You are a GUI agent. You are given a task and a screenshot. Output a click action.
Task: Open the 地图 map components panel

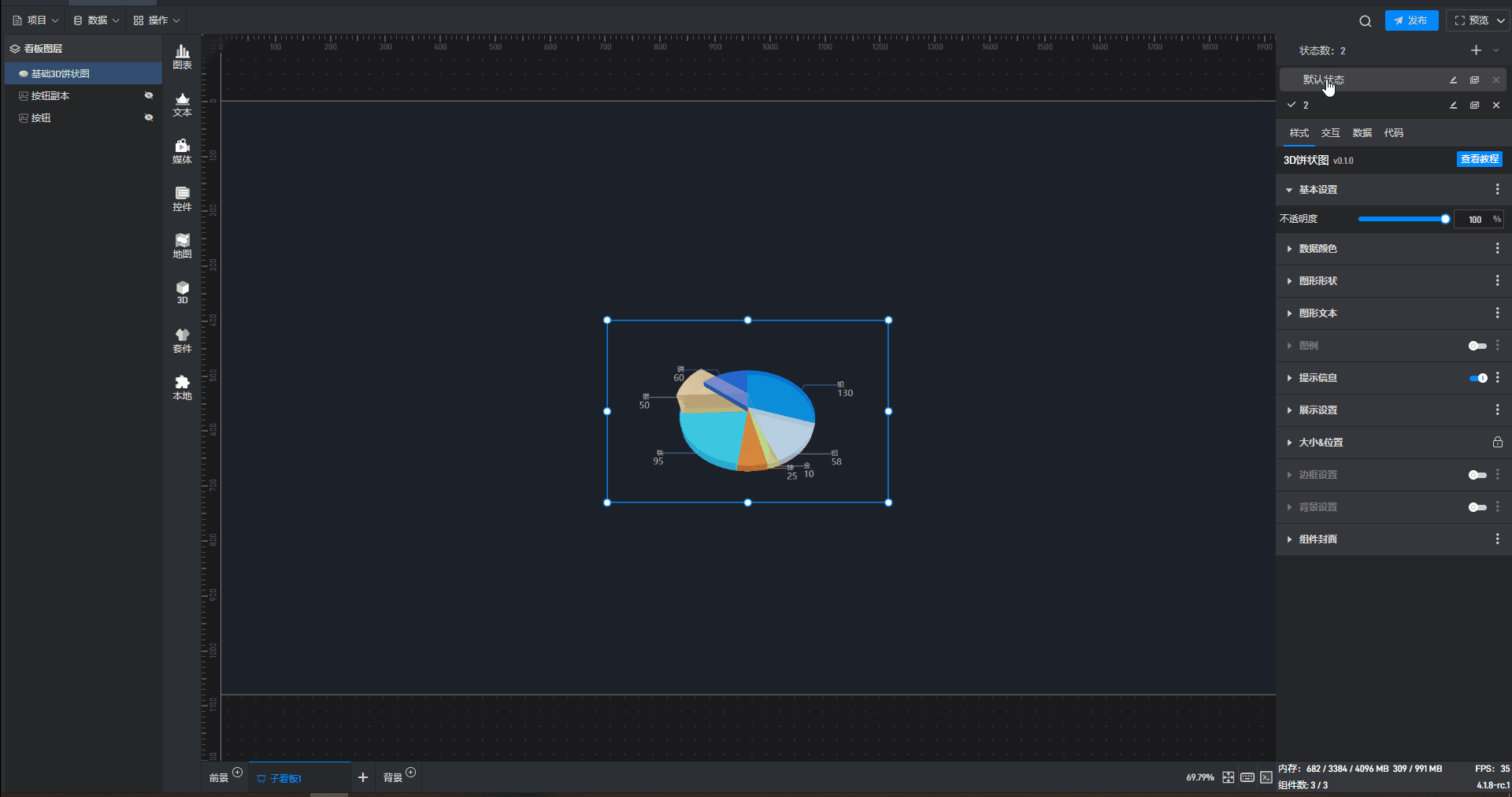[x=182, y=246]
